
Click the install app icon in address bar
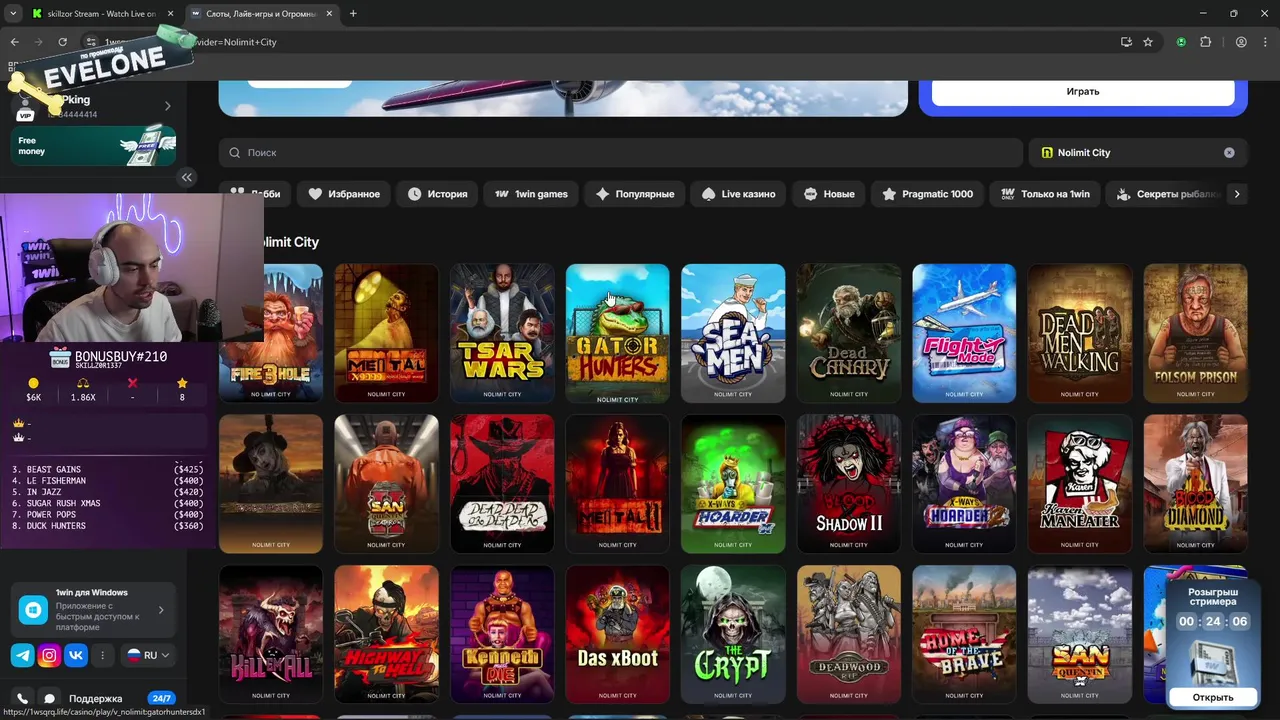(x=1126, y=42)
